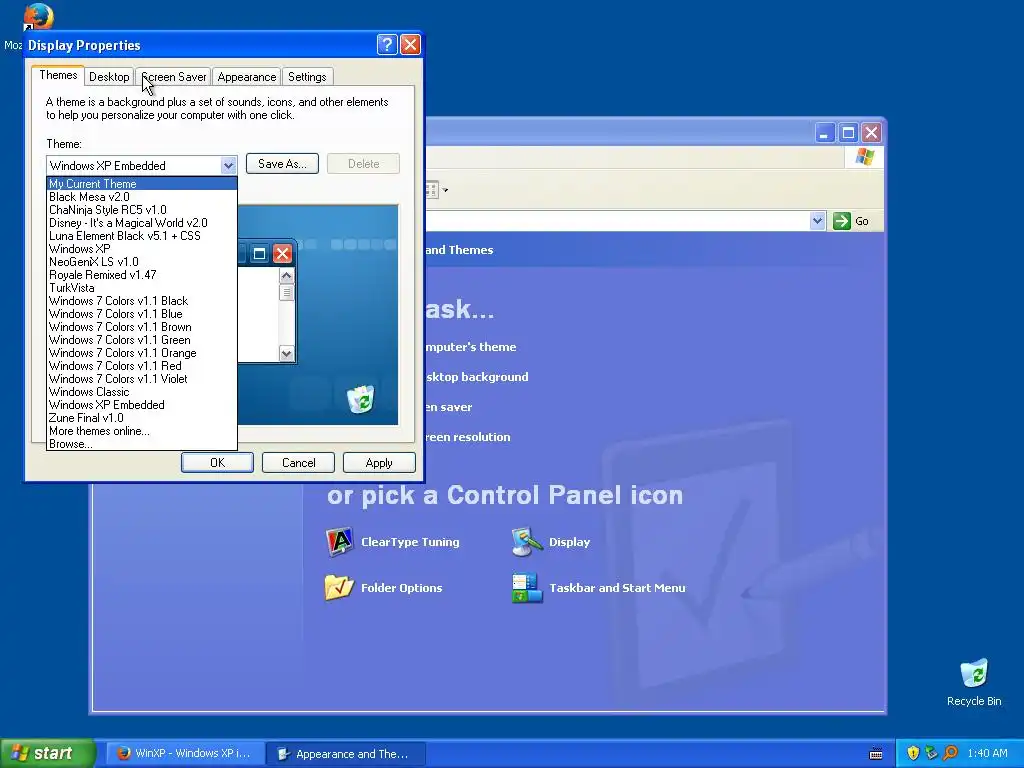Select Windows 7 Colors v1.1 Green
The height and width of the screenshot is (768, 1024).
[x=142, y=340]
